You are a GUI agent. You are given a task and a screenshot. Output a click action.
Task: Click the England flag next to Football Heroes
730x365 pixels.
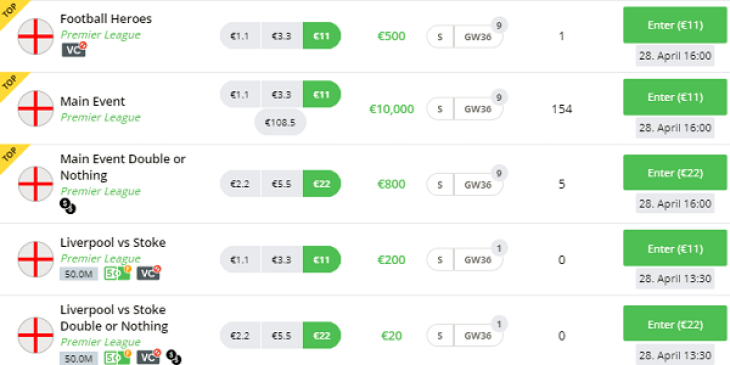[36, 36]
